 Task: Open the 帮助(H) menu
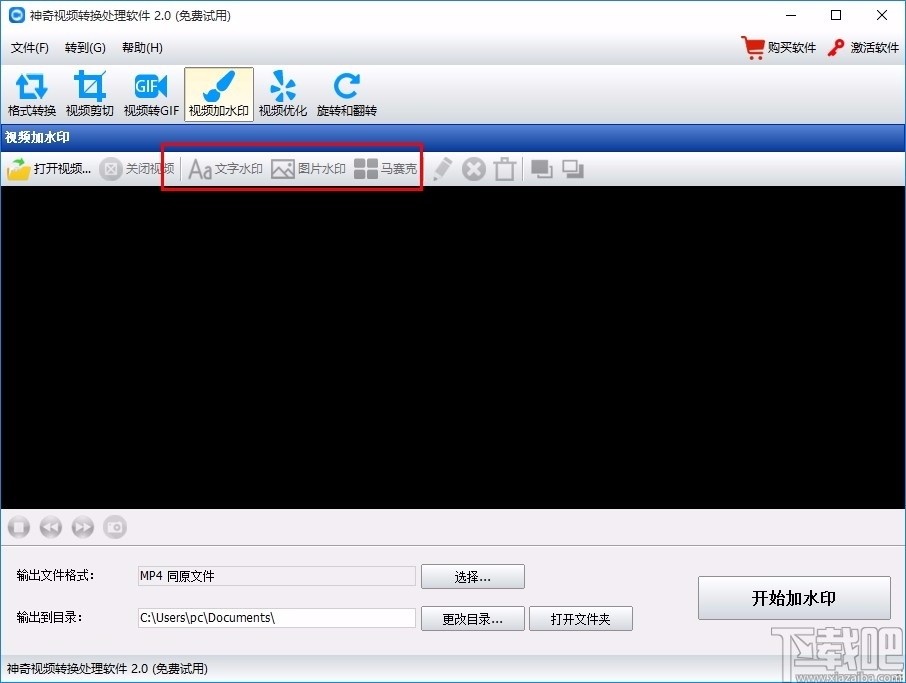tap(142, 47)
